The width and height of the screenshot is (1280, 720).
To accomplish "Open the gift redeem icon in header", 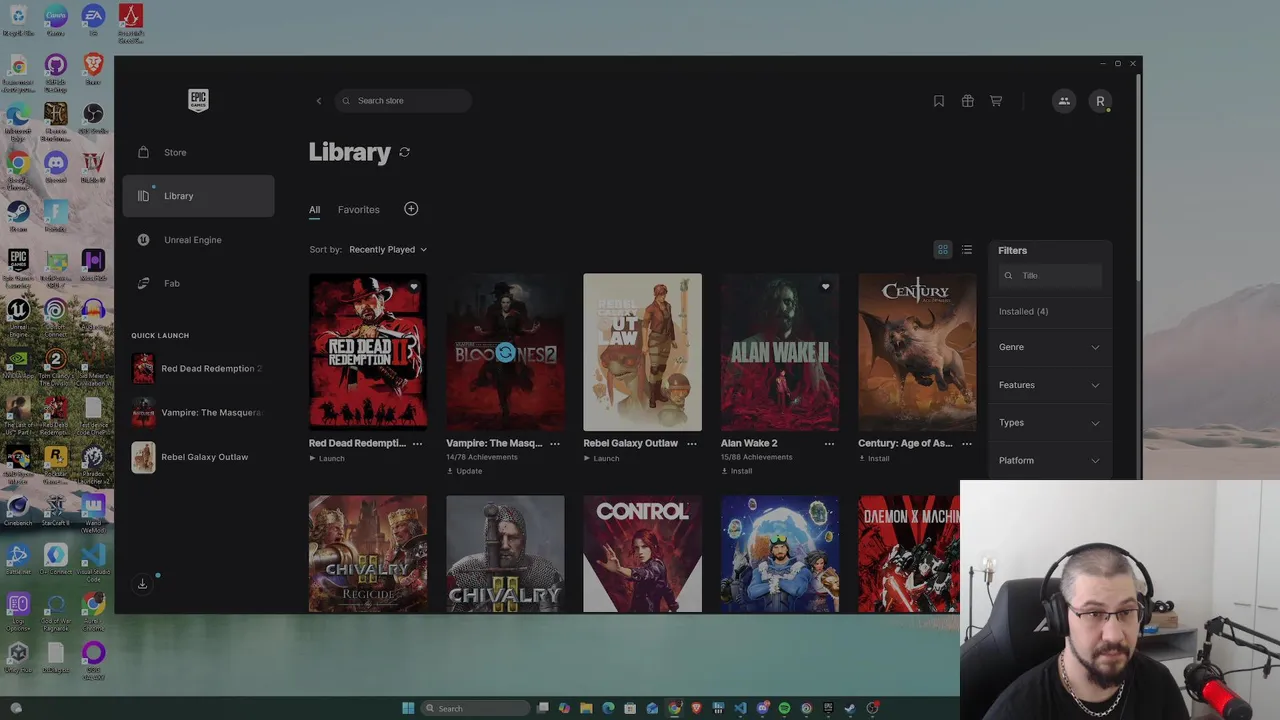I will (968, 101).
